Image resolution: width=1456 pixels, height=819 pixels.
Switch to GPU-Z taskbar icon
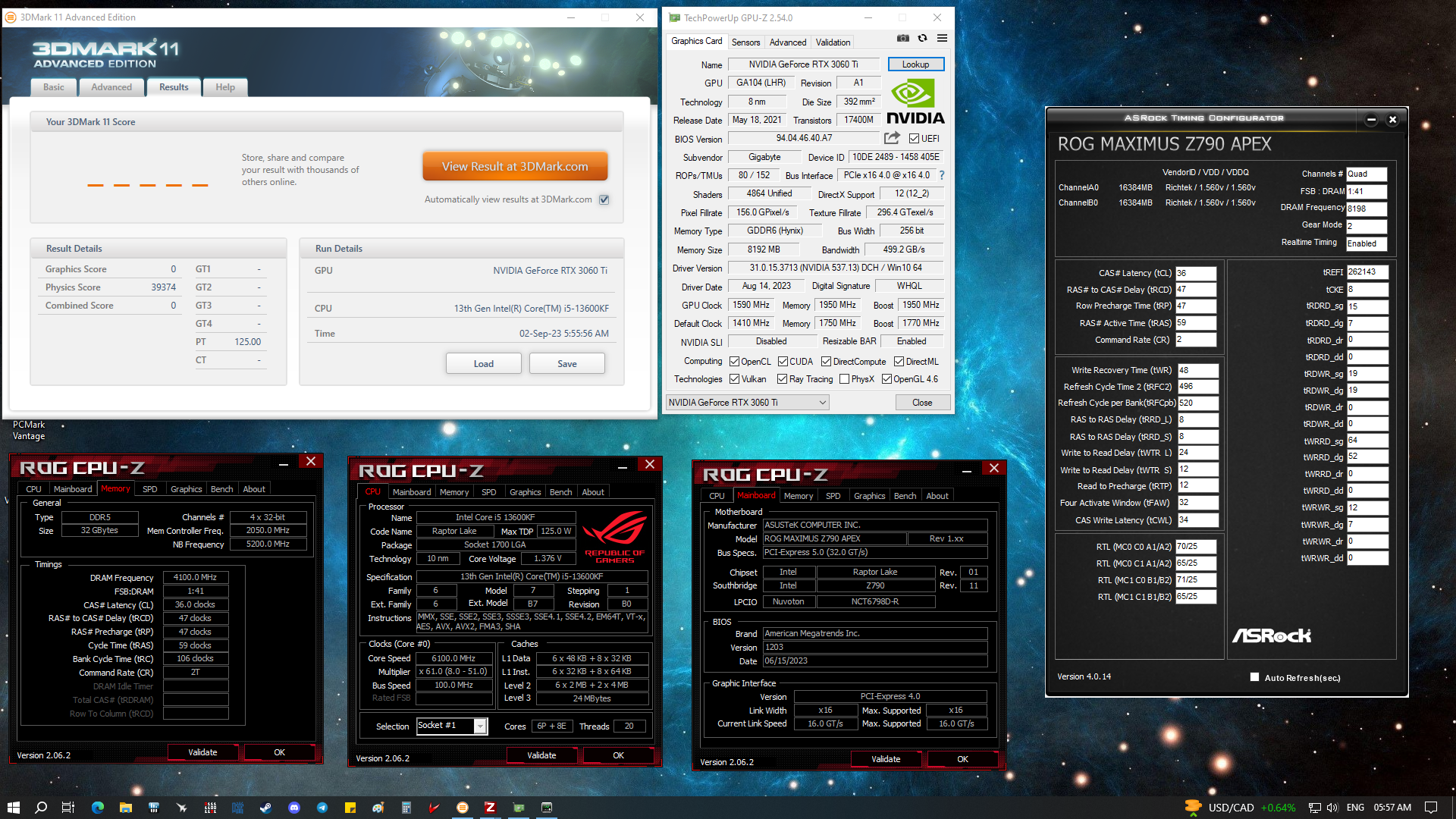click(x=519, y=808)
